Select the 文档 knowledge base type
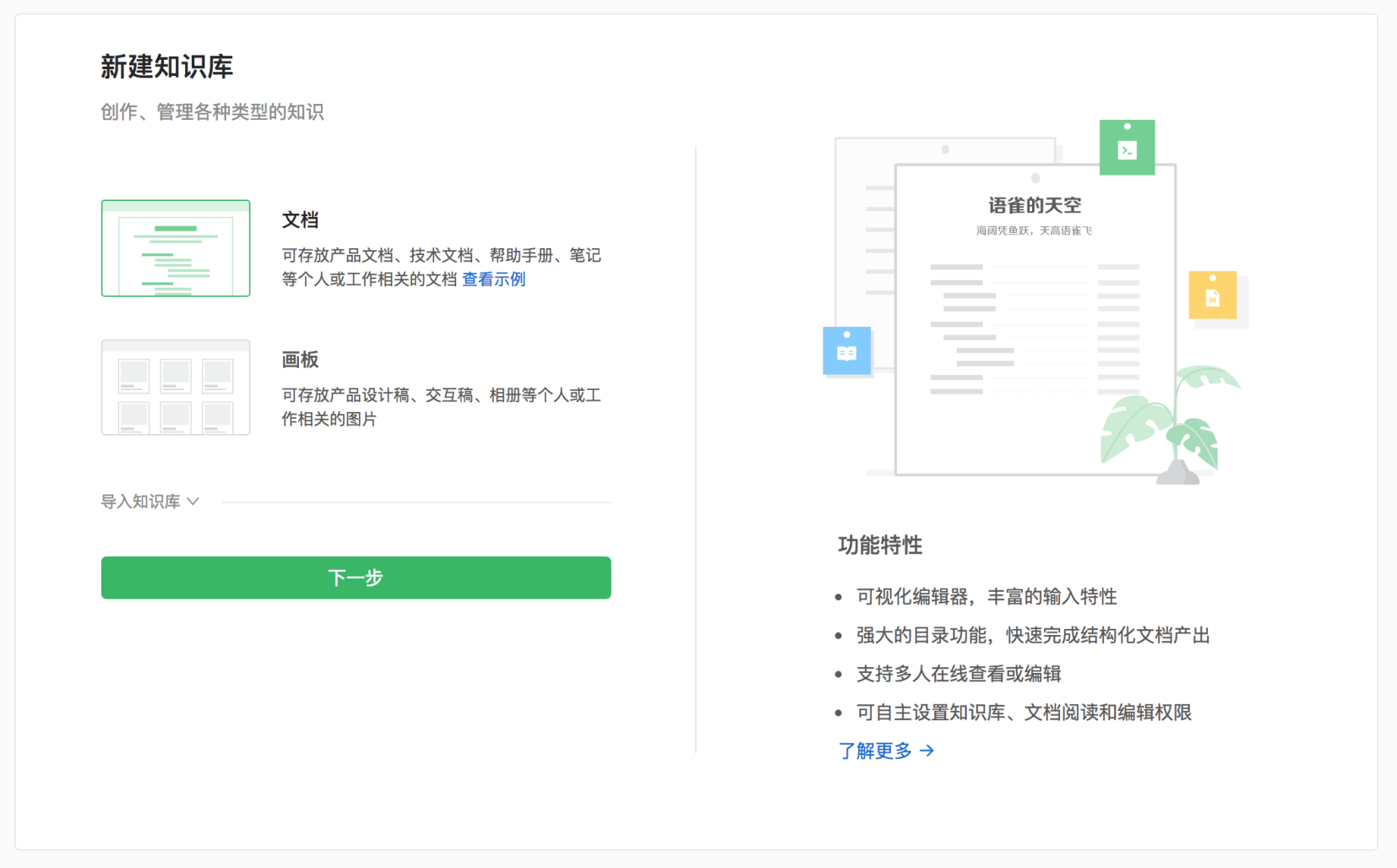Screen dimensions: 1397x868 coord(300,220)
